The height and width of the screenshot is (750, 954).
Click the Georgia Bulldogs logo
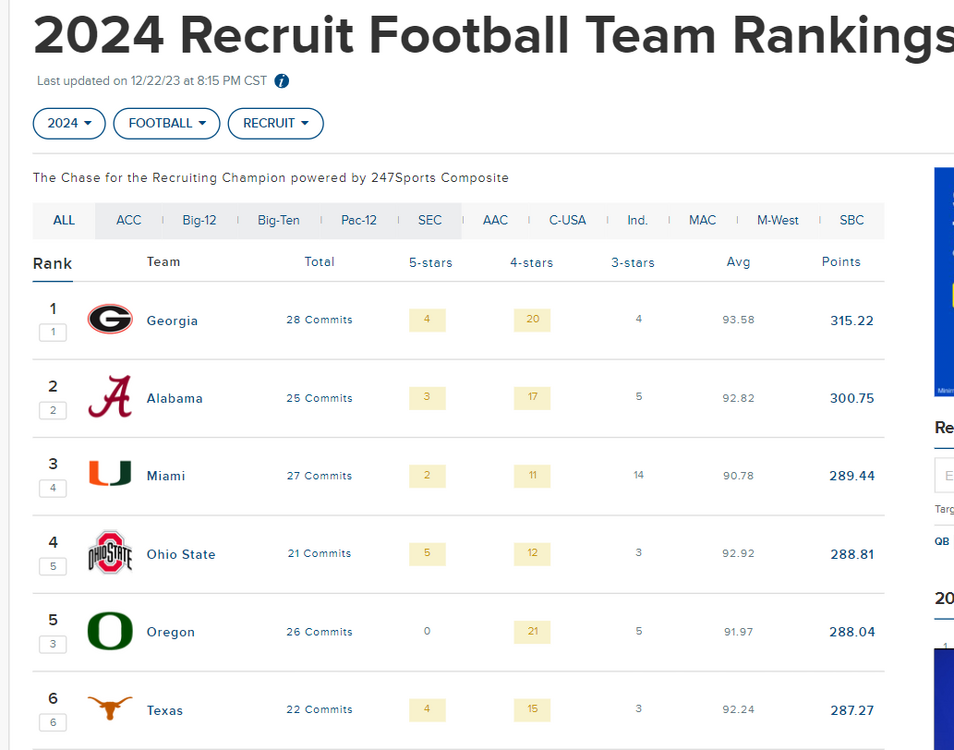(x=110, y=319)
